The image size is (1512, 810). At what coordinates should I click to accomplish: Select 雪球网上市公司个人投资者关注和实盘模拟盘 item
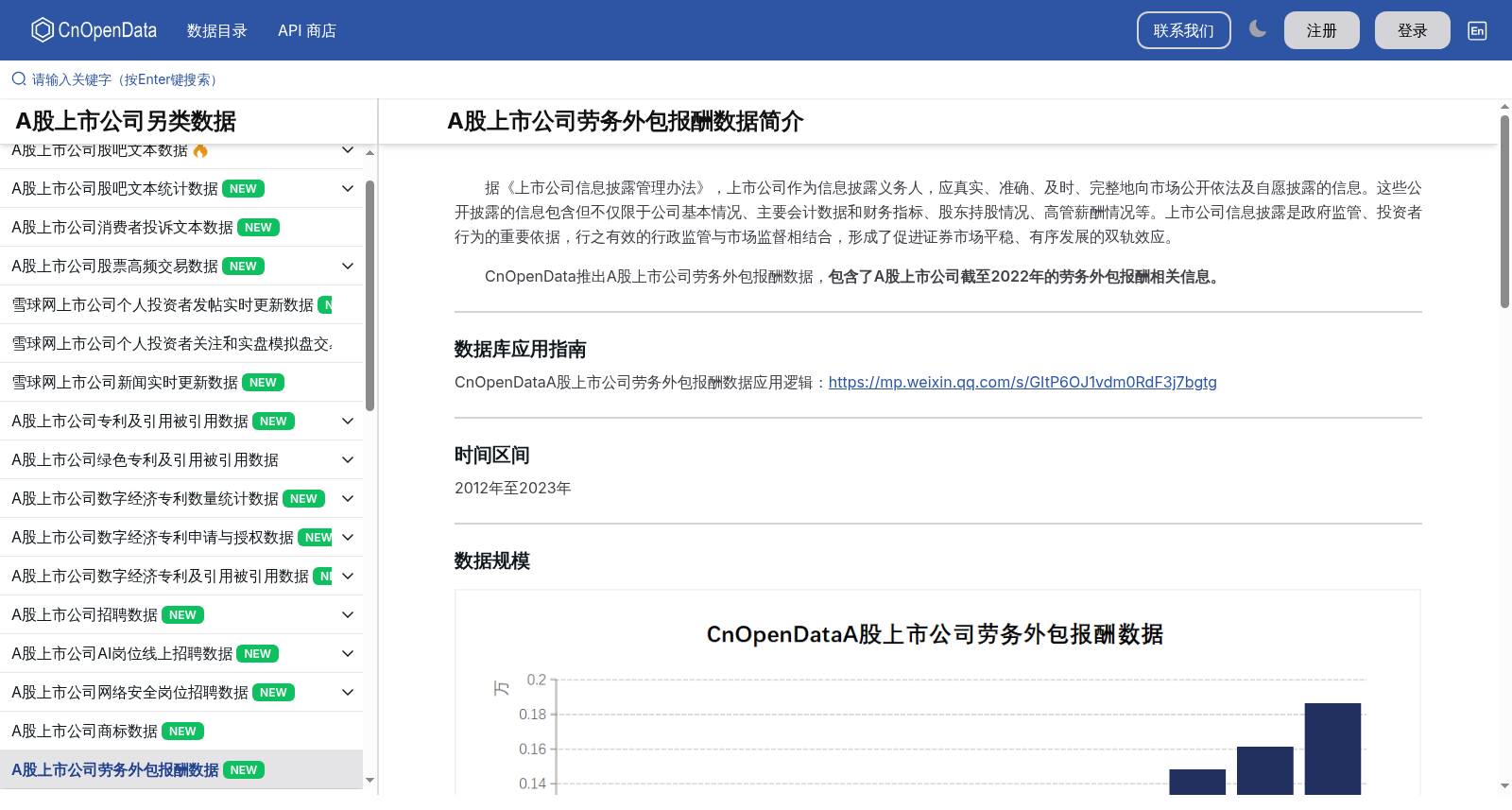[181, 344]
